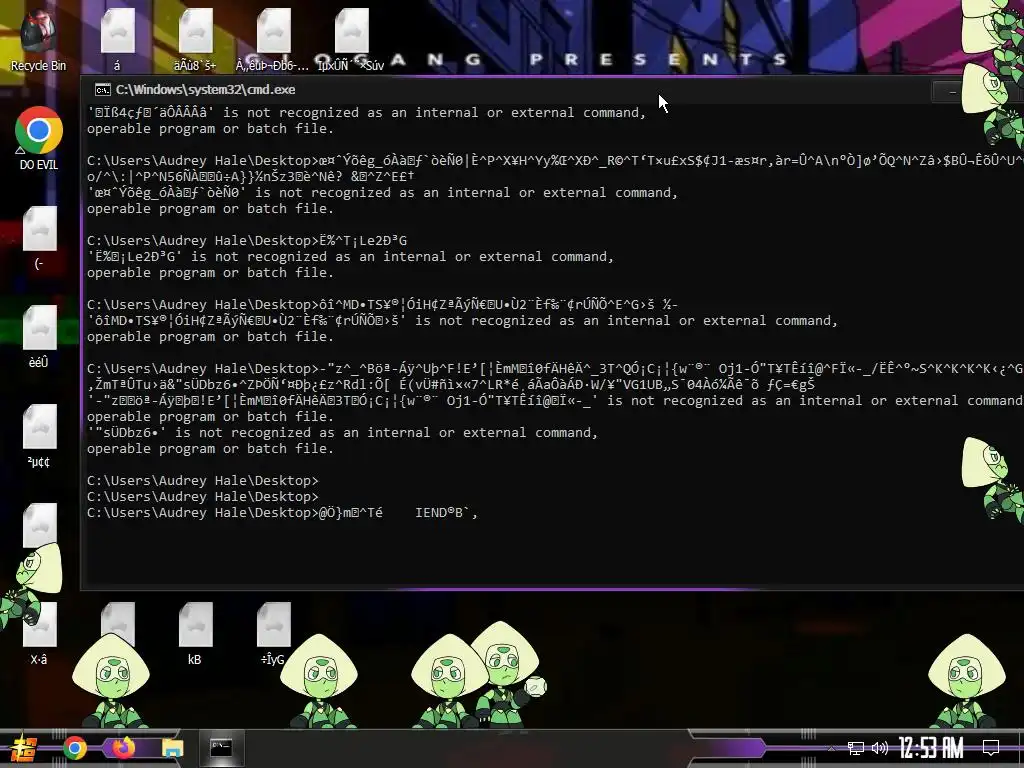Open the notification center icon

click(991, 748)
